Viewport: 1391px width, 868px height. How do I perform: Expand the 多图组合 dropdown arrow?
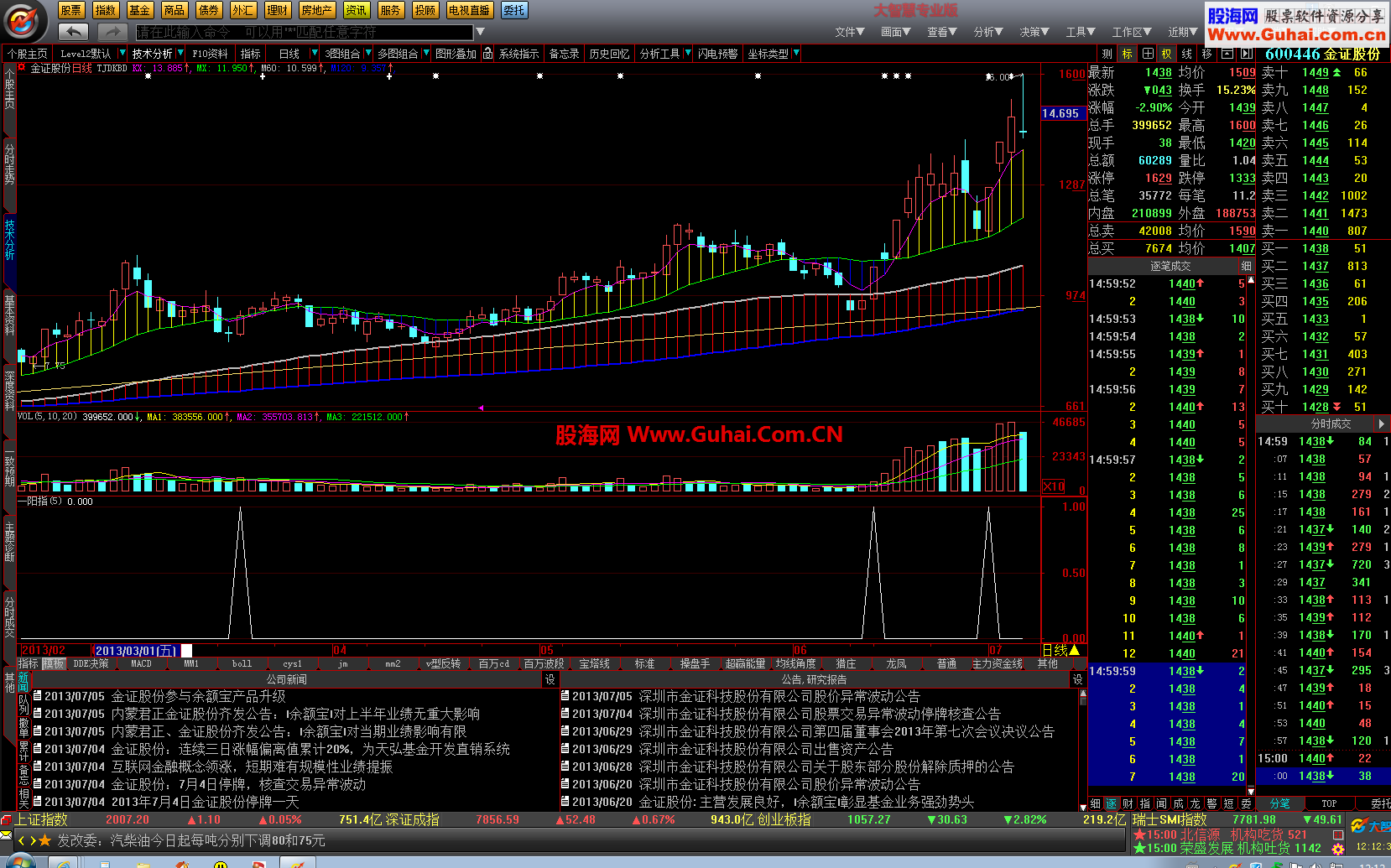click(x=425, y=54)
